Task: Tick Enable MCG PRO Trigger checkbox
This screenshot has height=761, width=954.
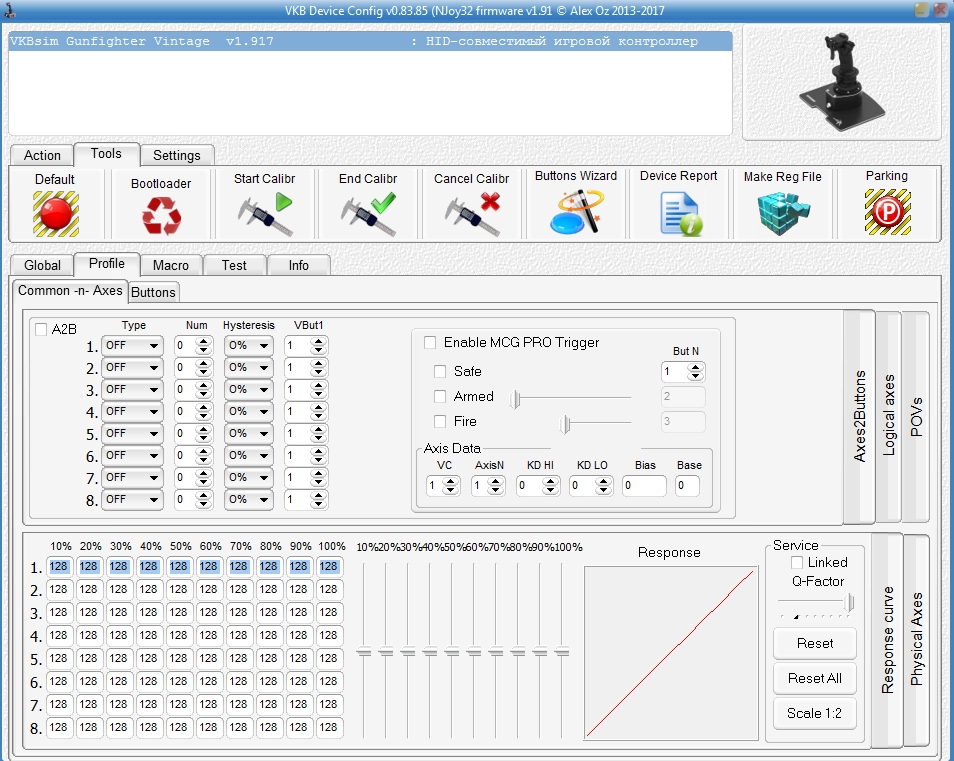Action: (x=430, y=343)
